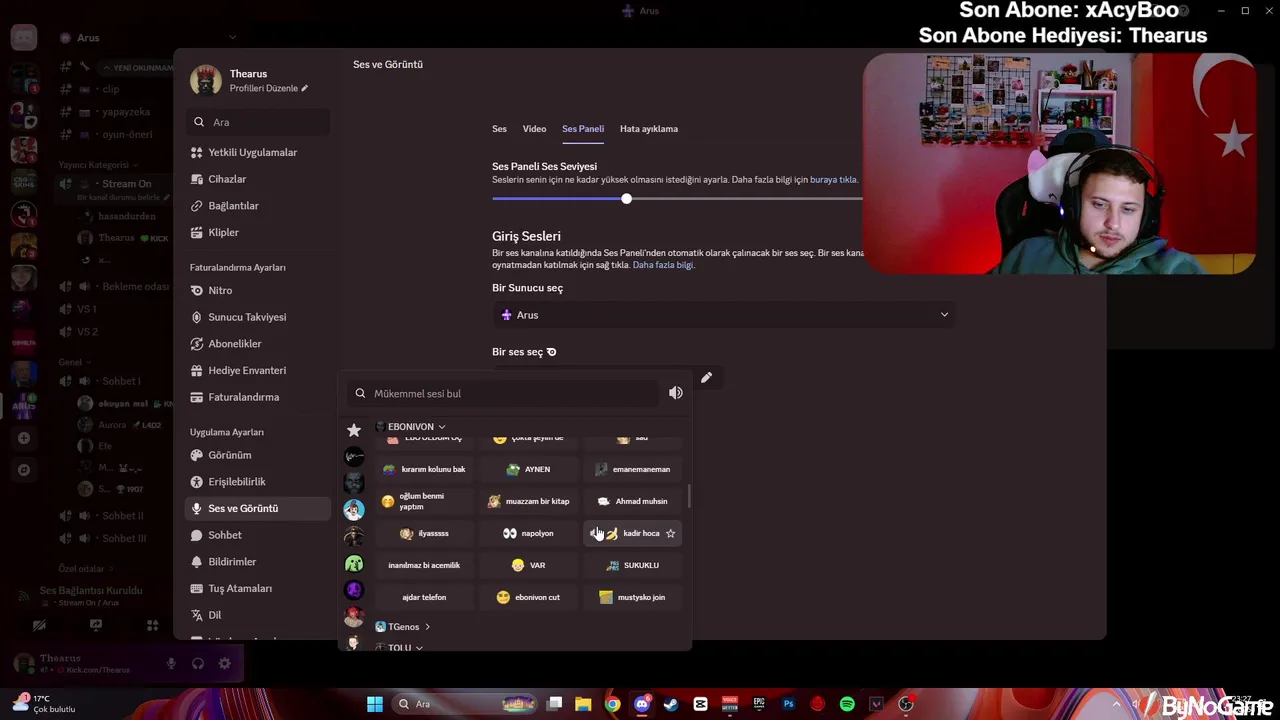Switch to the Ses tab

499,129
